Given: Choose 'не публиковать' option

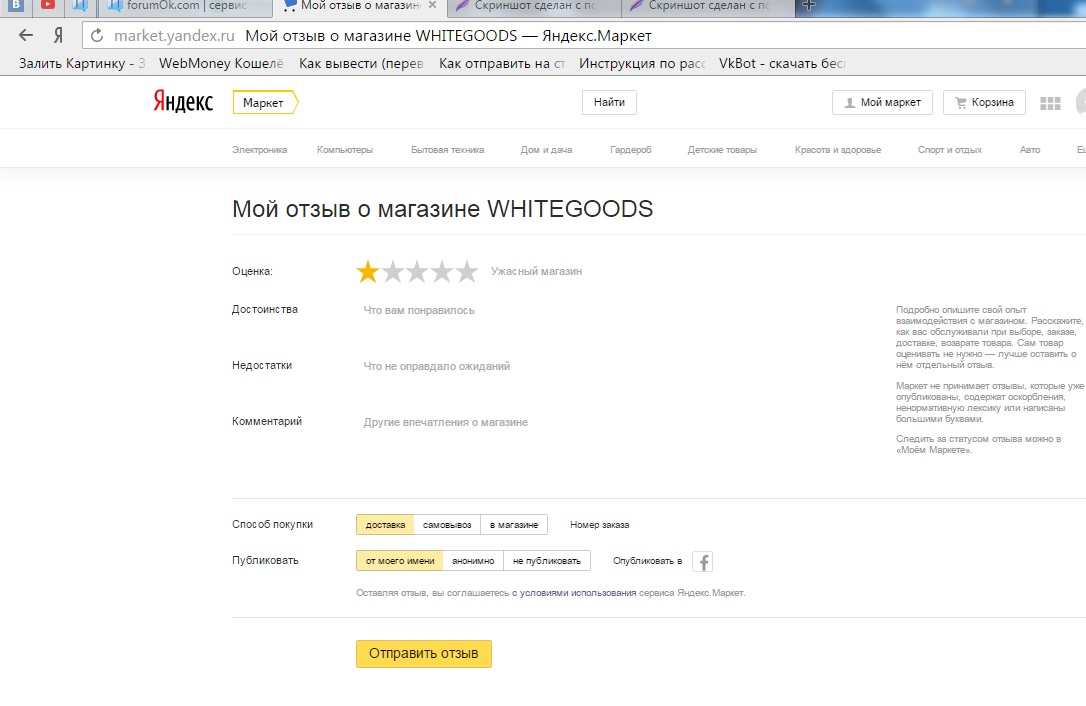Looking at the screenshot, I should [547, 561].
